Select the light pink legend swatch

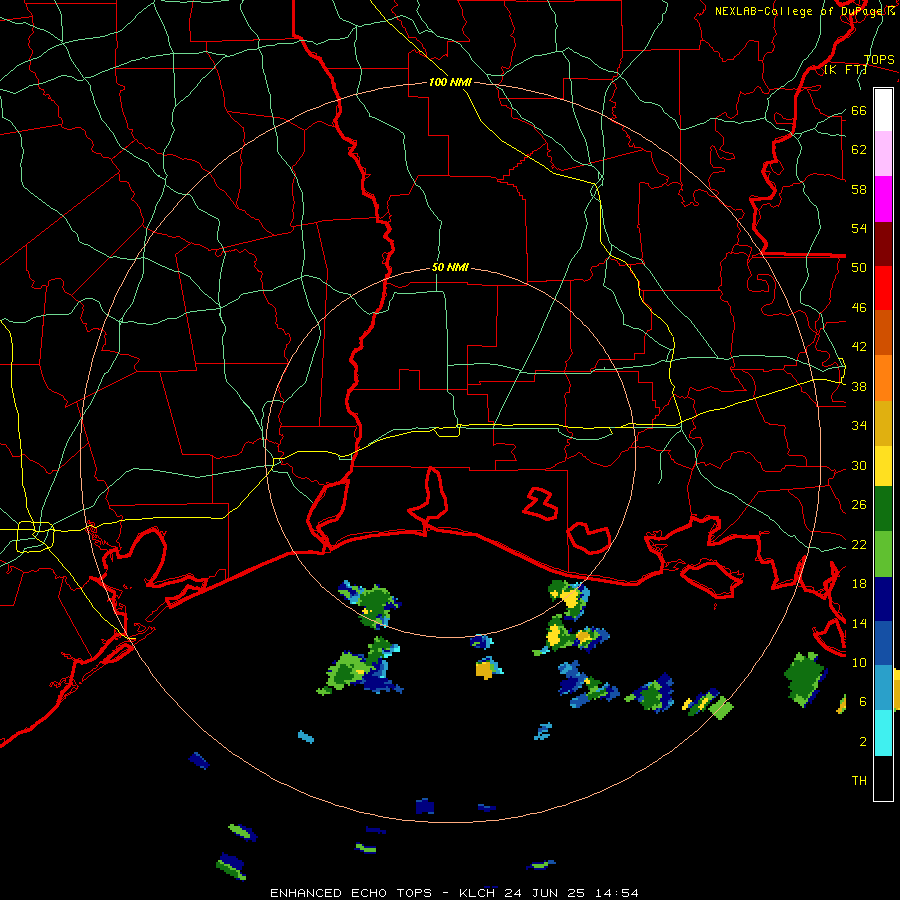pos(883,154)
